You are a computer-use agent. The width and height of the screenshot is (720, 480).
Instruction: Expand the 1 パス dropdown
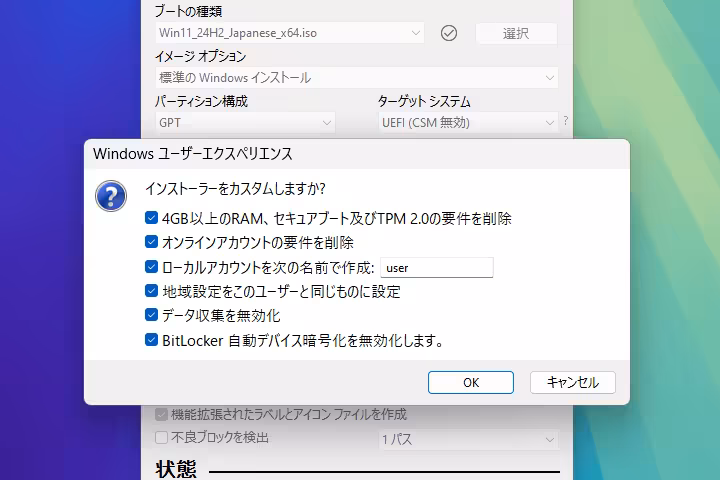click(x=467, y=439)
